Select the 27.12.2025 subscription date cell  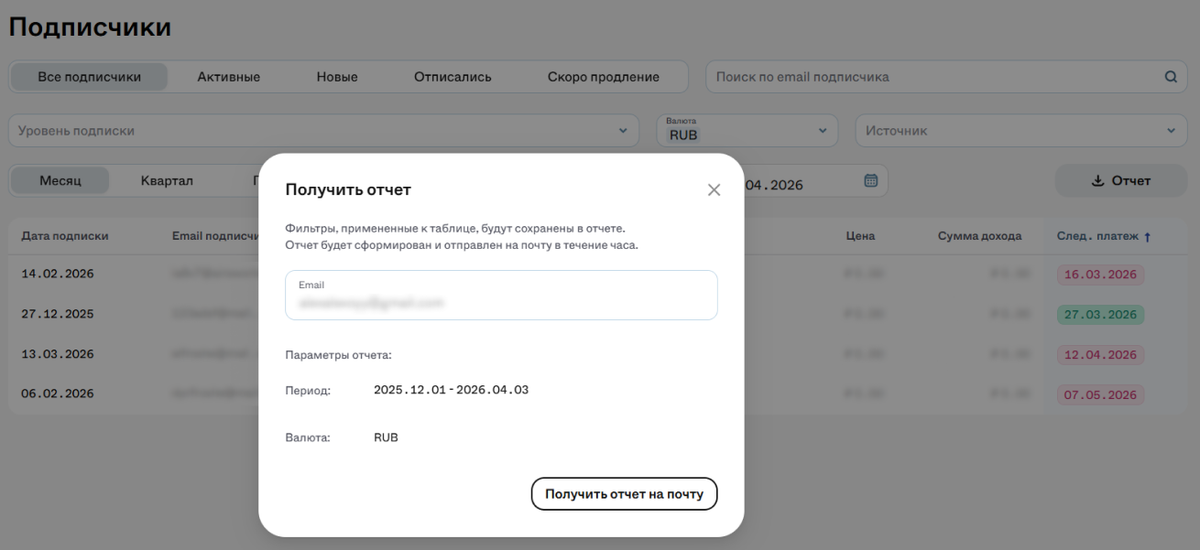click(x=57, y=314)
